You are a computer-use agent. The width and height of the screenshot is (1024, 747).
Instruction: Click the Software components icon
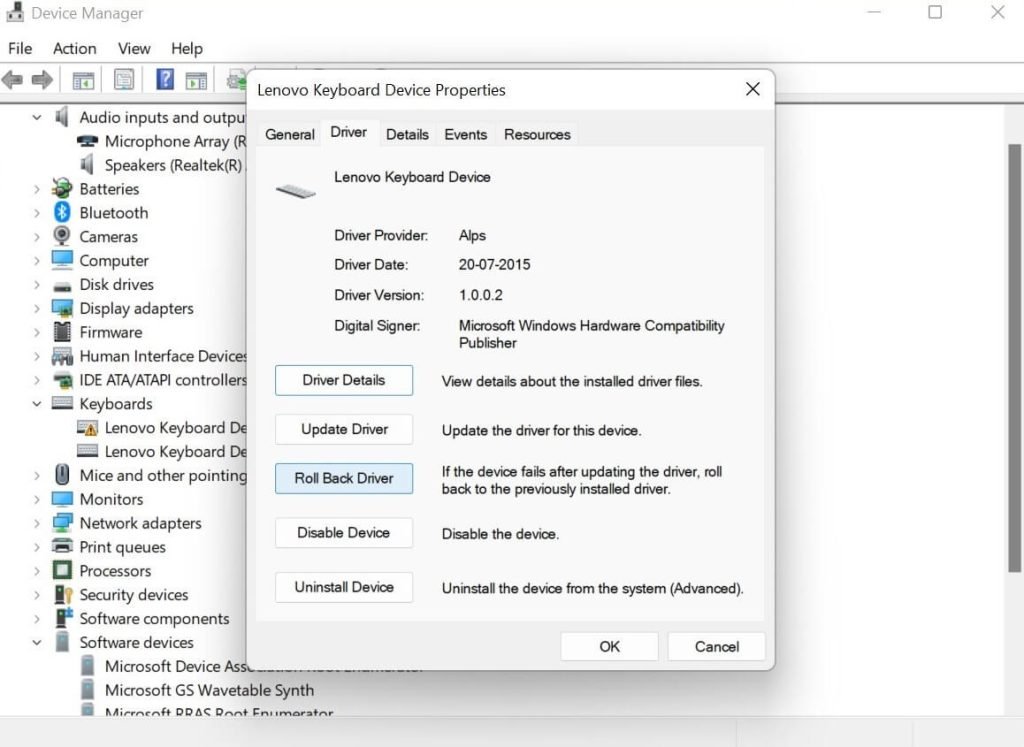pyautogui.click(x=63, y=618)
